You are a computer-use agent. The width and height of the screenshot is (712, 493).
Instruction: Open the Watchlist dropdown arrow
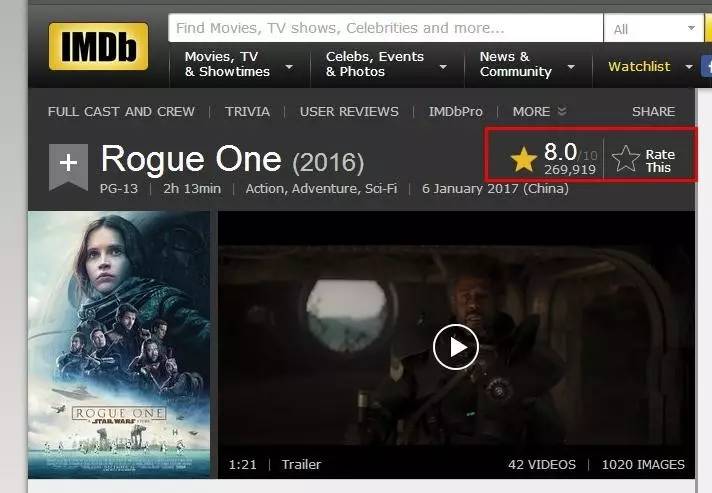[689, 67]
